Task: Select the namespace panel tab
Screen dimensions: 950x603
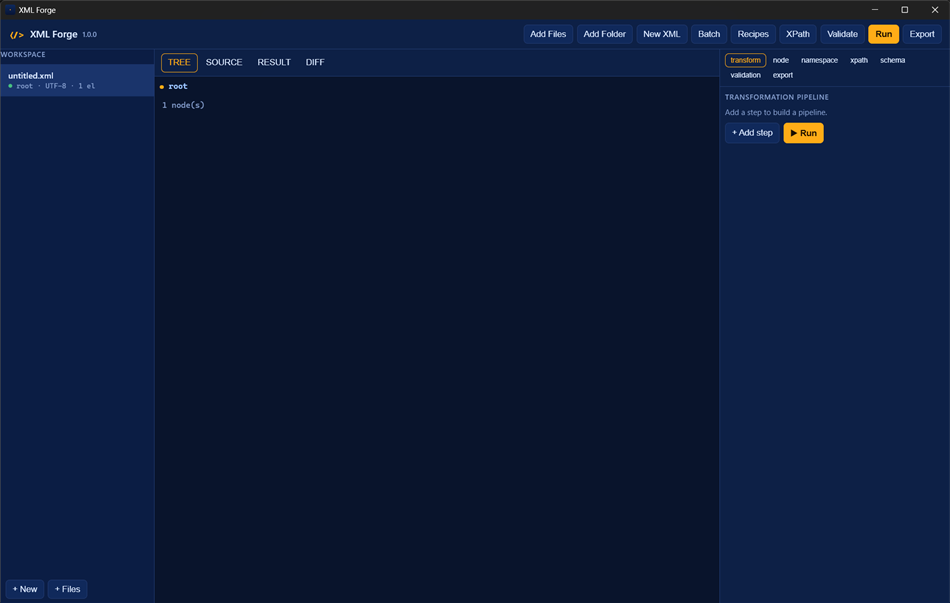Action: [819, 60]
